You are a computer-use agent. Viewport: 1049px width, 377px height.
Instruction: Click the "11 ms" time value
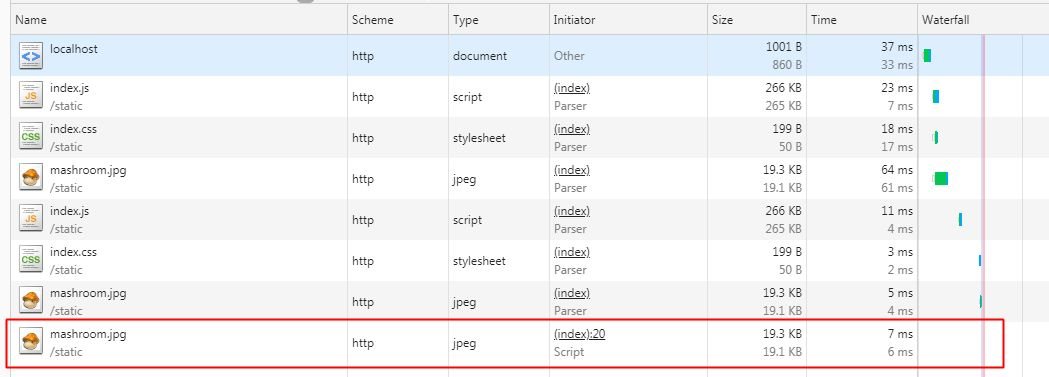point(897,211)
